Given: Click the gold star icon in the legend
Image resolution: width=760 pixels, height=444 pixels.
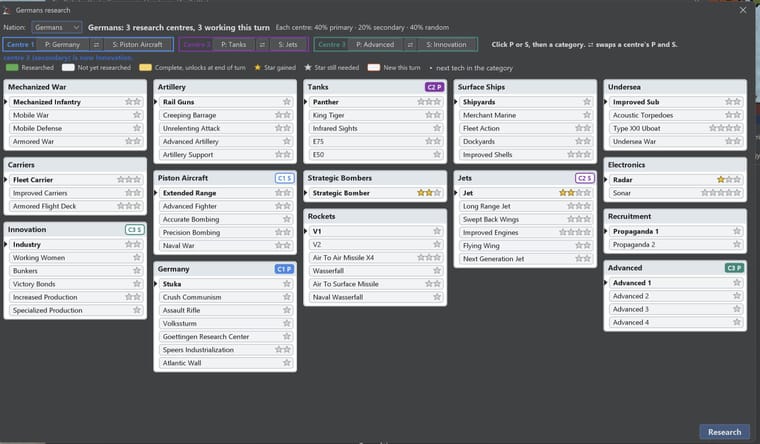Looking at the screenshot, I should [x=257, y=67].
